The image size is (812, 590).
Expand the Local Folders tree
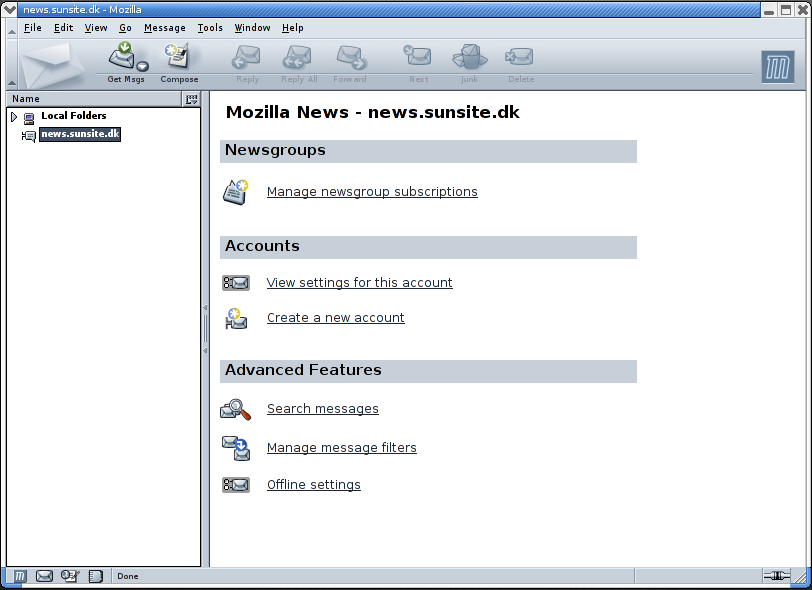tap(14, 117)
